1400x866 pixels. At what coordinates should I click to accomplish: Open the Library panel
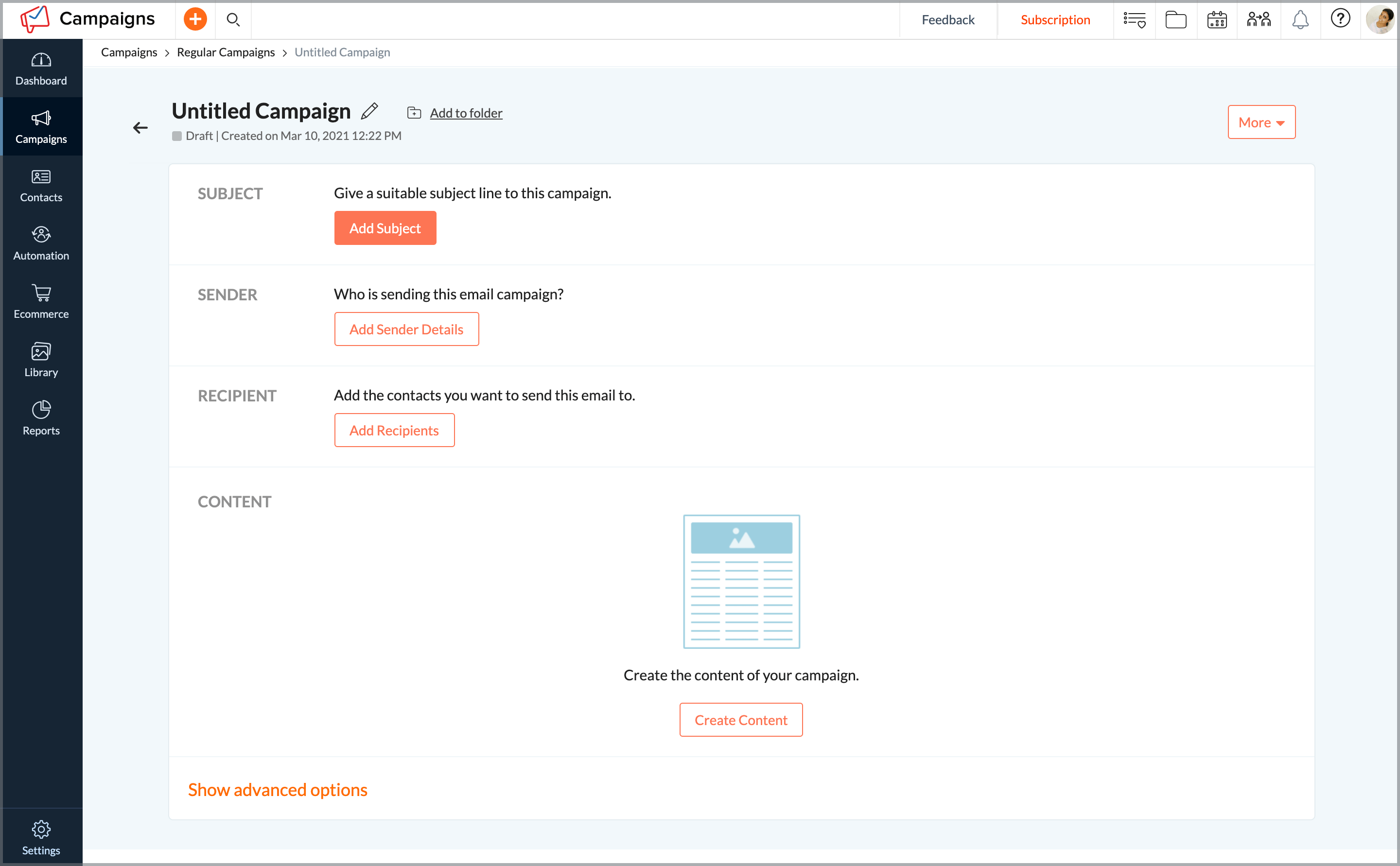41,359
